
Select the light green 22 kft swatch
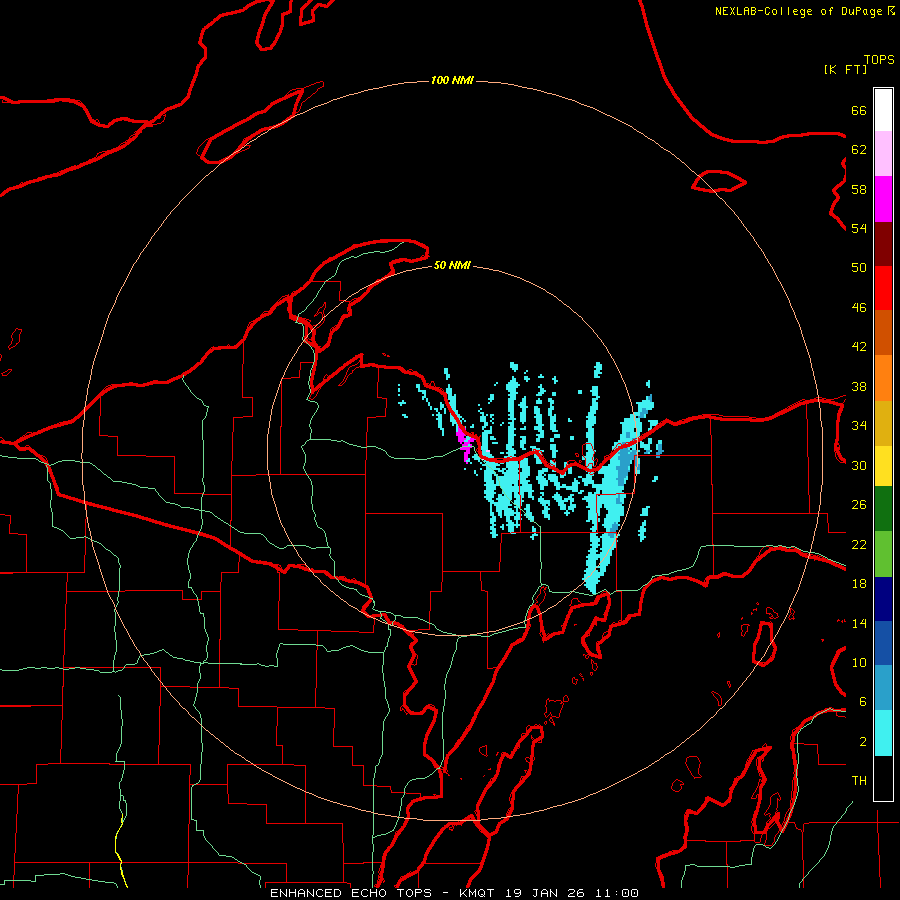coord(883,554)
